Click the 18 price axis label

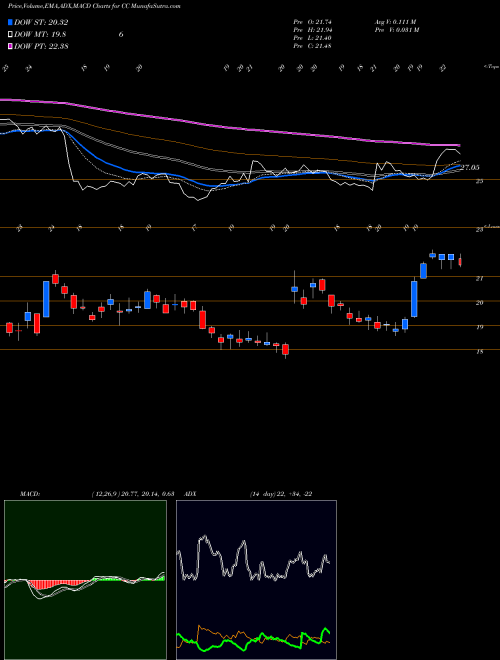click(479, 352)
